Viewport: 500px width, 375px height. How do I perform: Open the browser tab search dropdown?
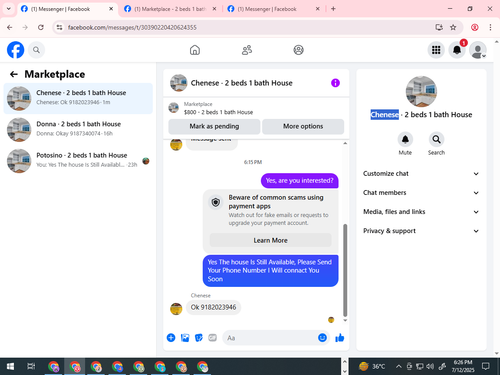pos(9,9)
